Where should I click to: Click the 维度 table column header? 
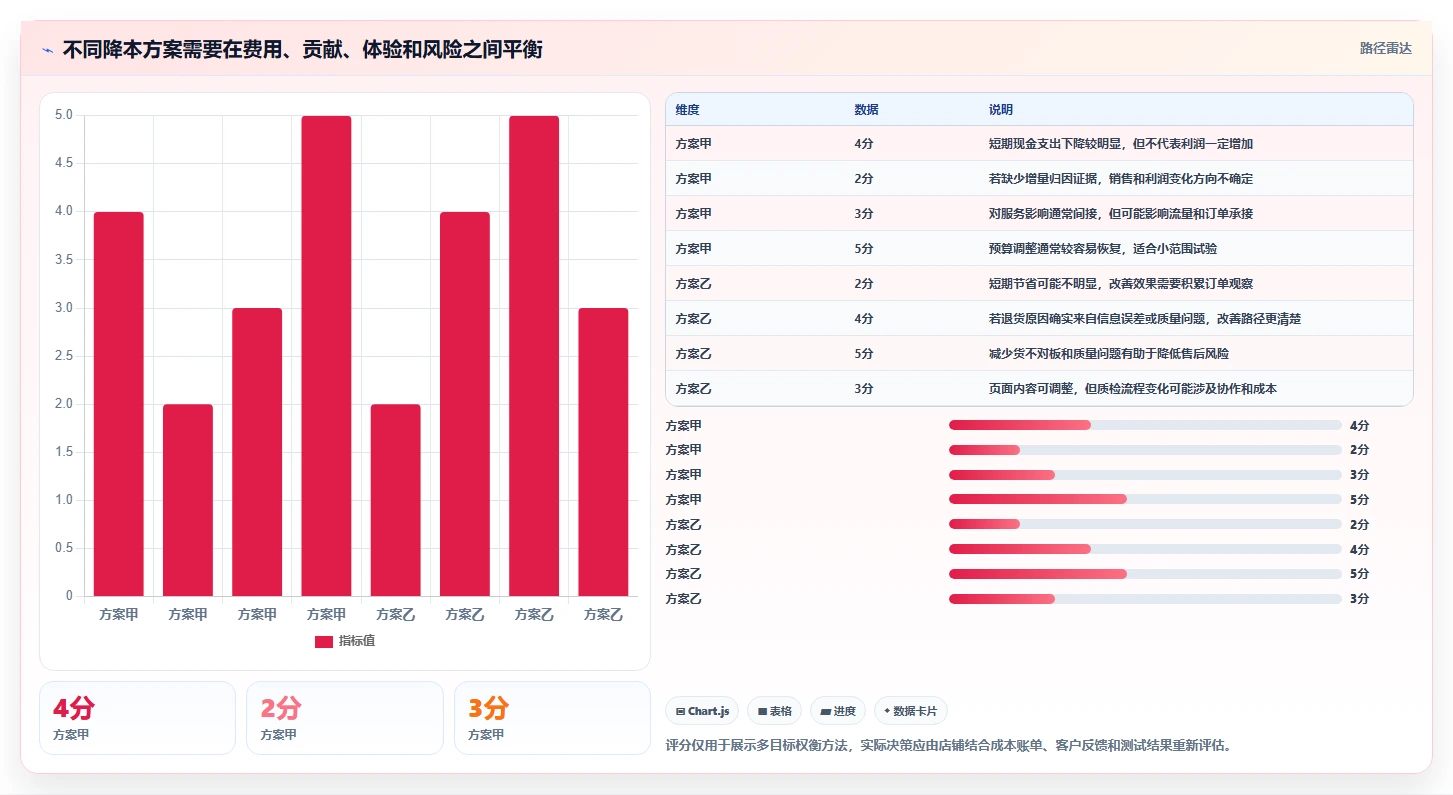coord(688,110)
